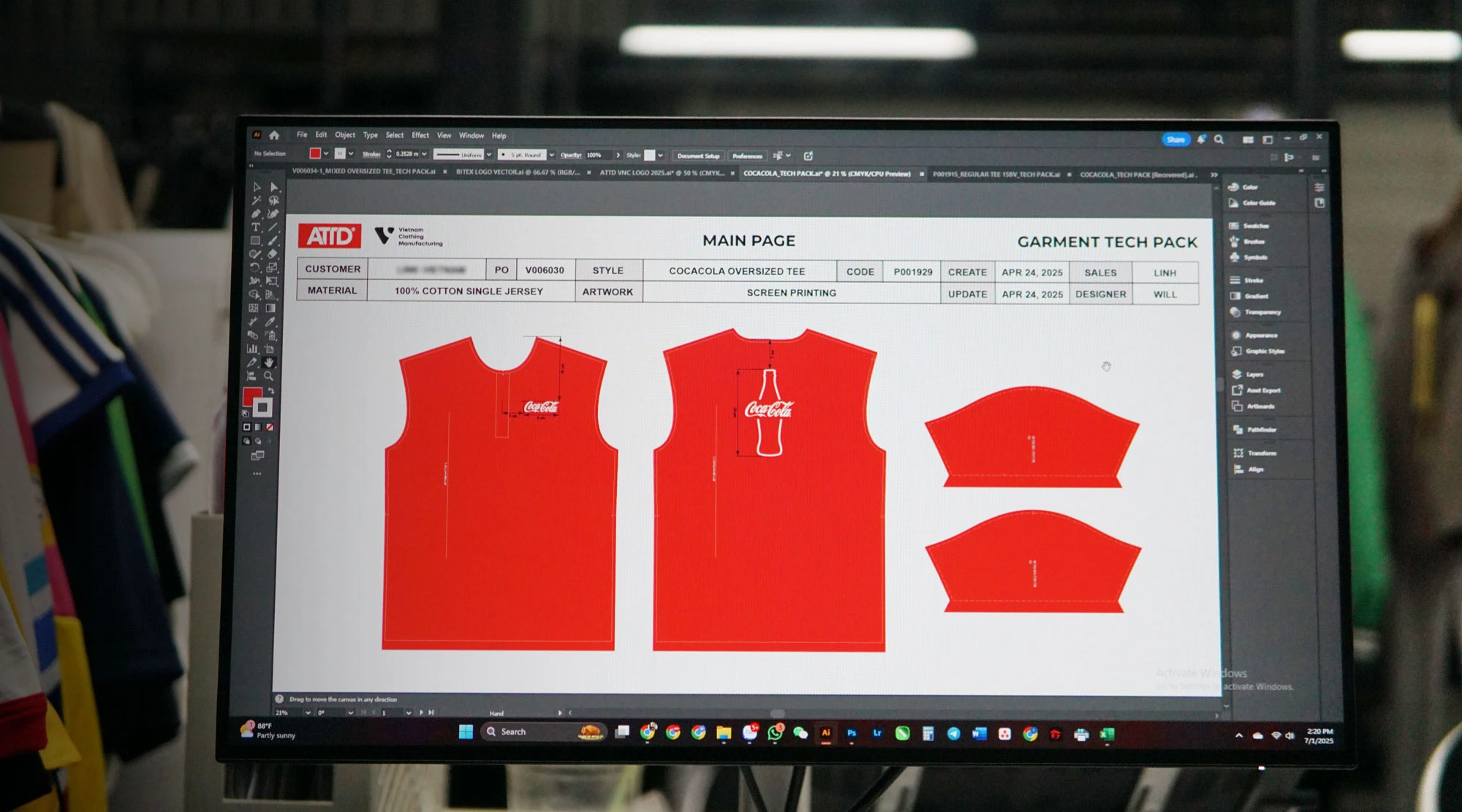This screenshot has width=1462, height=812.
Task: Select the Pen tool
Action: click(256, 214)
